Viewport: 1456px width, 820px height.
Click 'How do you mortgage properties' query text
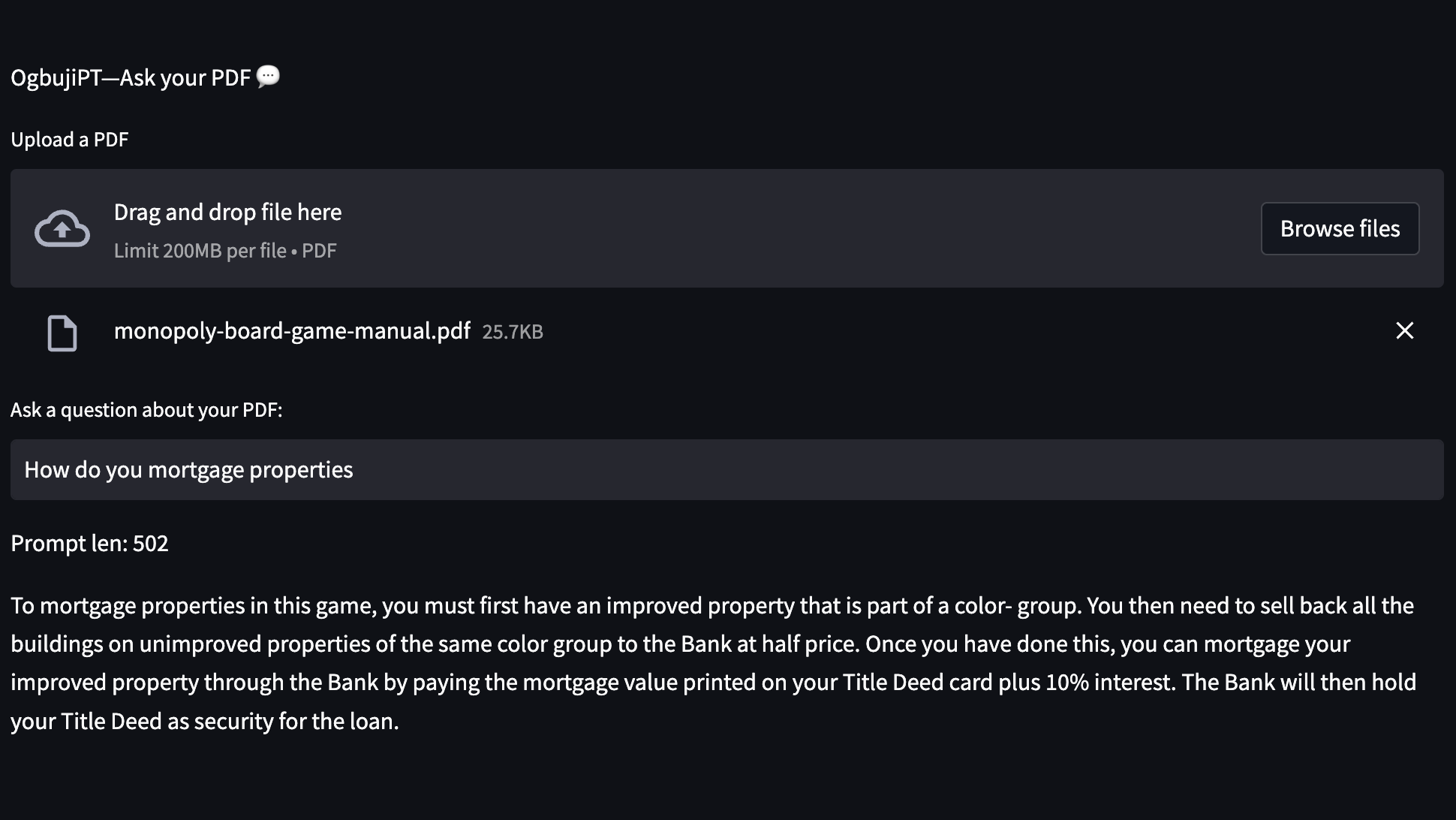188,469
